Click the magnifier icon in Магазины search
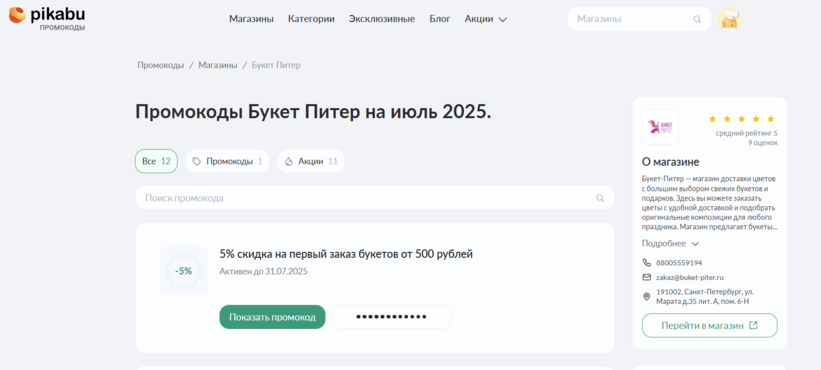 pos(697,19)
